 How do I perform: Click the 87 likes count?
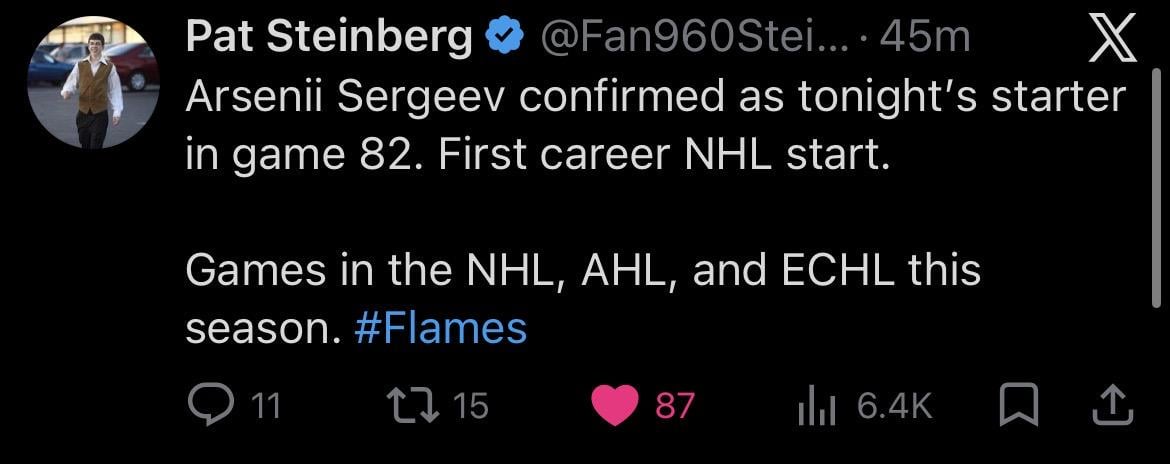[x=675, y=406]
